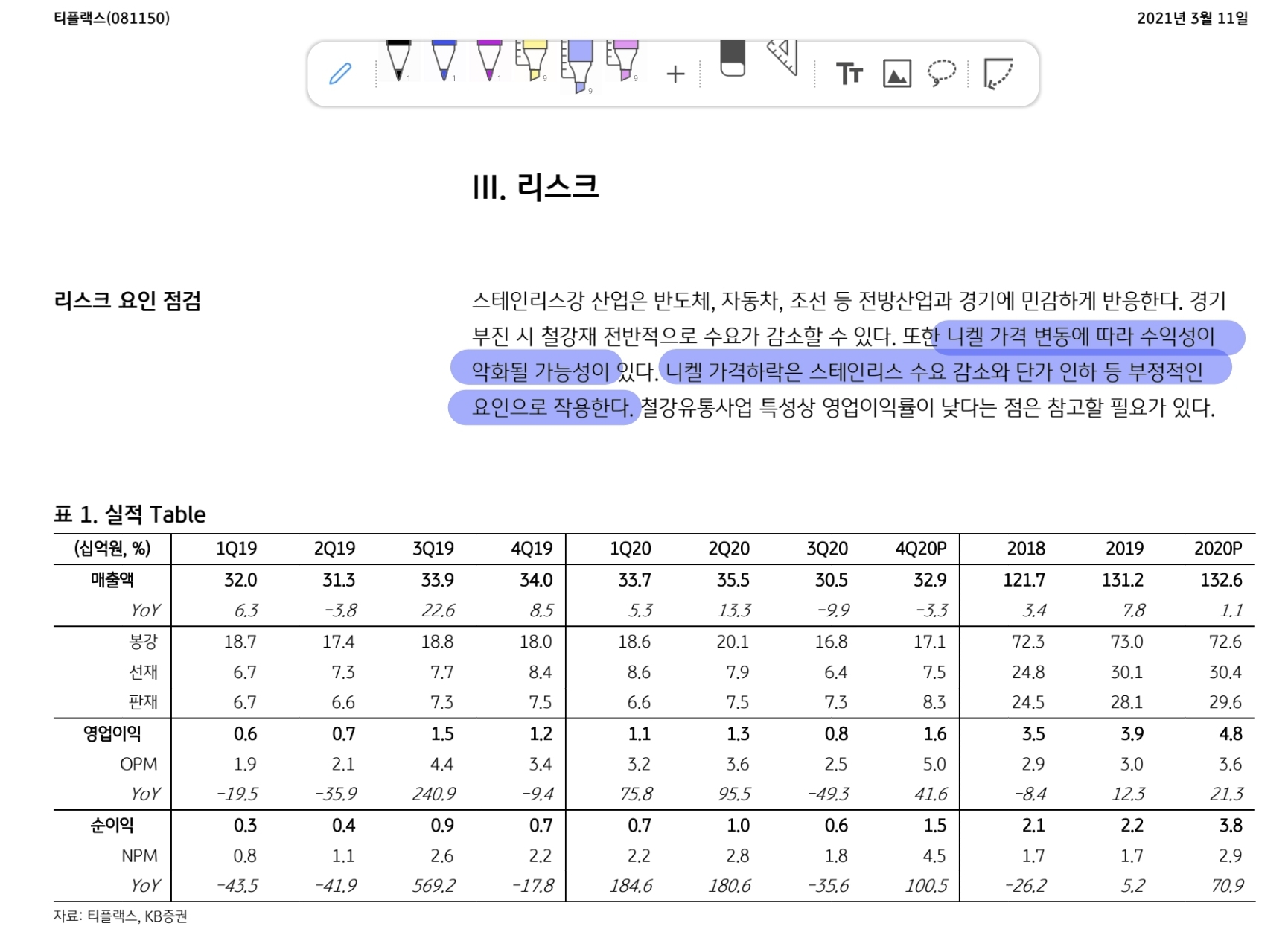Click the annual revenue value '121.7'
The height and width of the screenshot is (944, 1288).
click(1024, 580)
